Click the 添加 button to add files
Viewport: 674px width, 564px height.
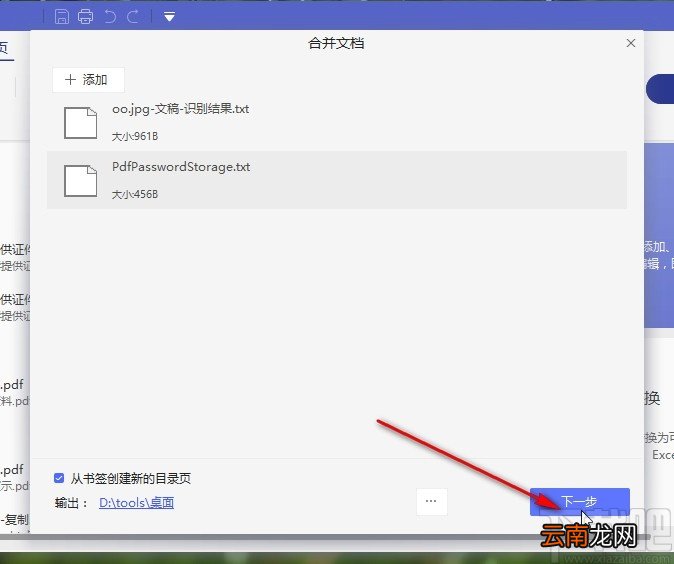(89, 80)
